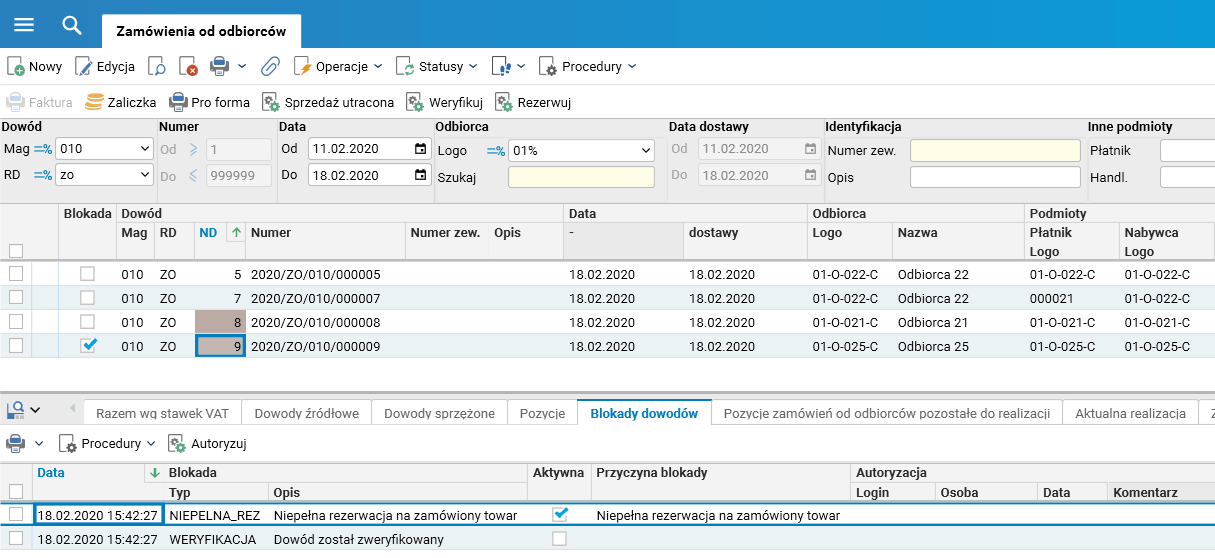Toggle Aktywna checkbox for WERYFIKACJA
1215x558 pixels.
[x=560, y=538]
